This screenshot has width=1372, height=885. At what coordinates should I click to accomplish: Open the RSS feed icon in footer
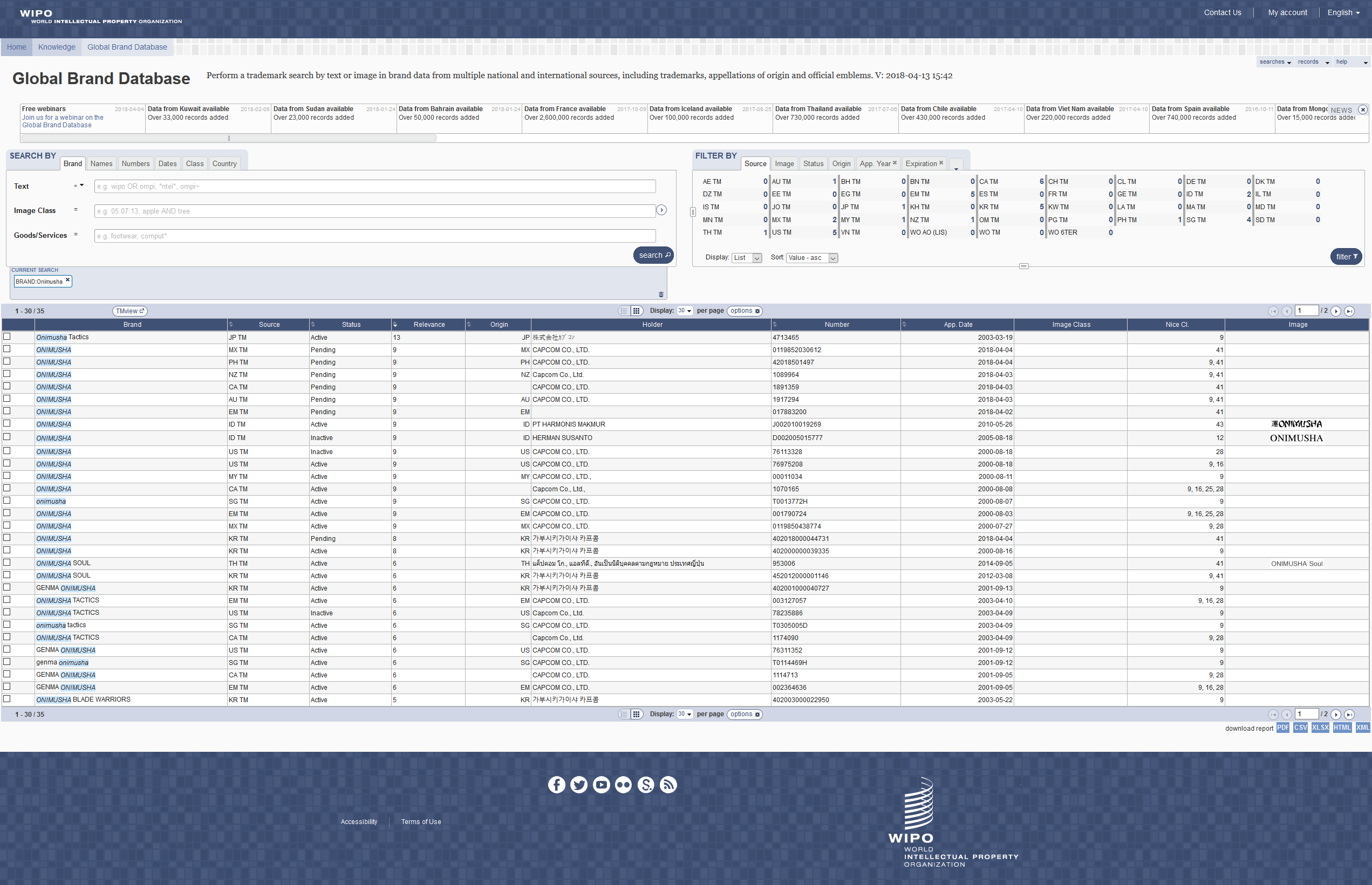[668, 785]
